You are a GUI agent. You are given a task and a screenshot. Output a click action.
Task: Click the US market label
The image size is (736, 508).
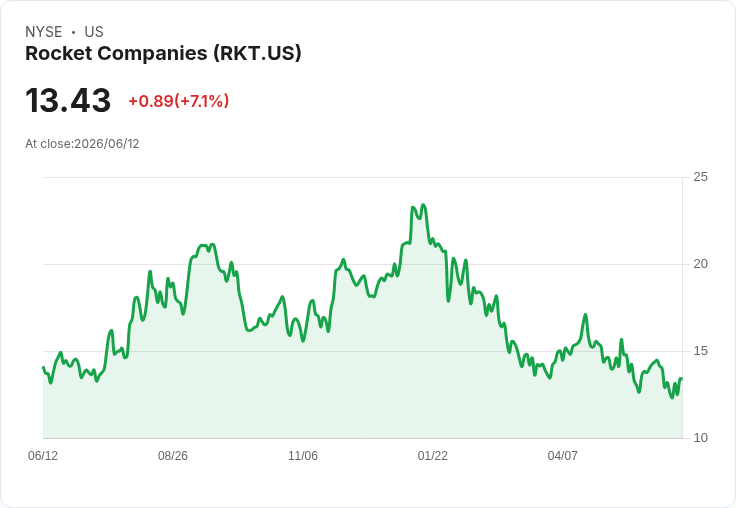94,32
